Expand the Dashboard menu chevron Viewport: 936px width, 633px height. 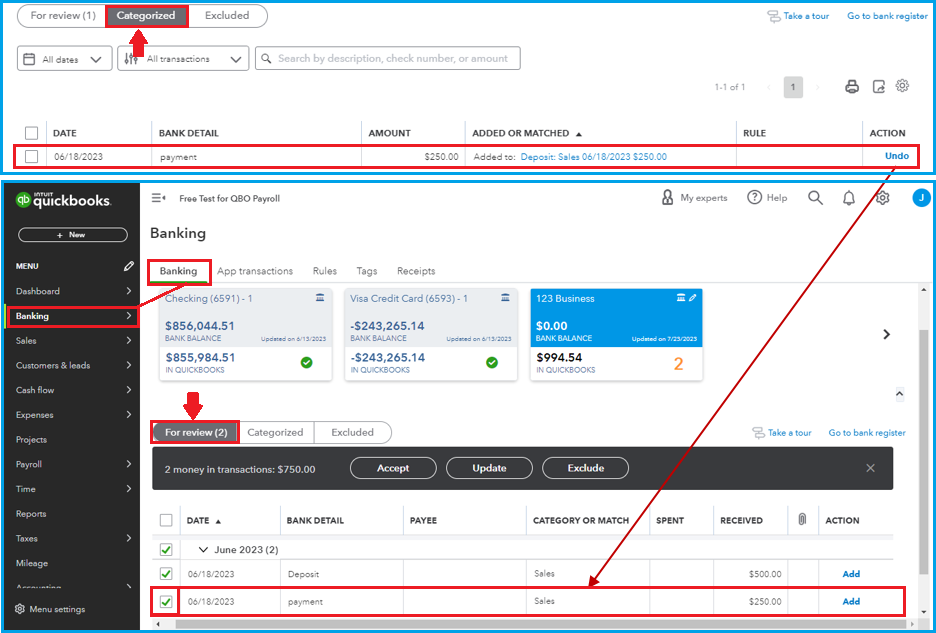point(128,291)
